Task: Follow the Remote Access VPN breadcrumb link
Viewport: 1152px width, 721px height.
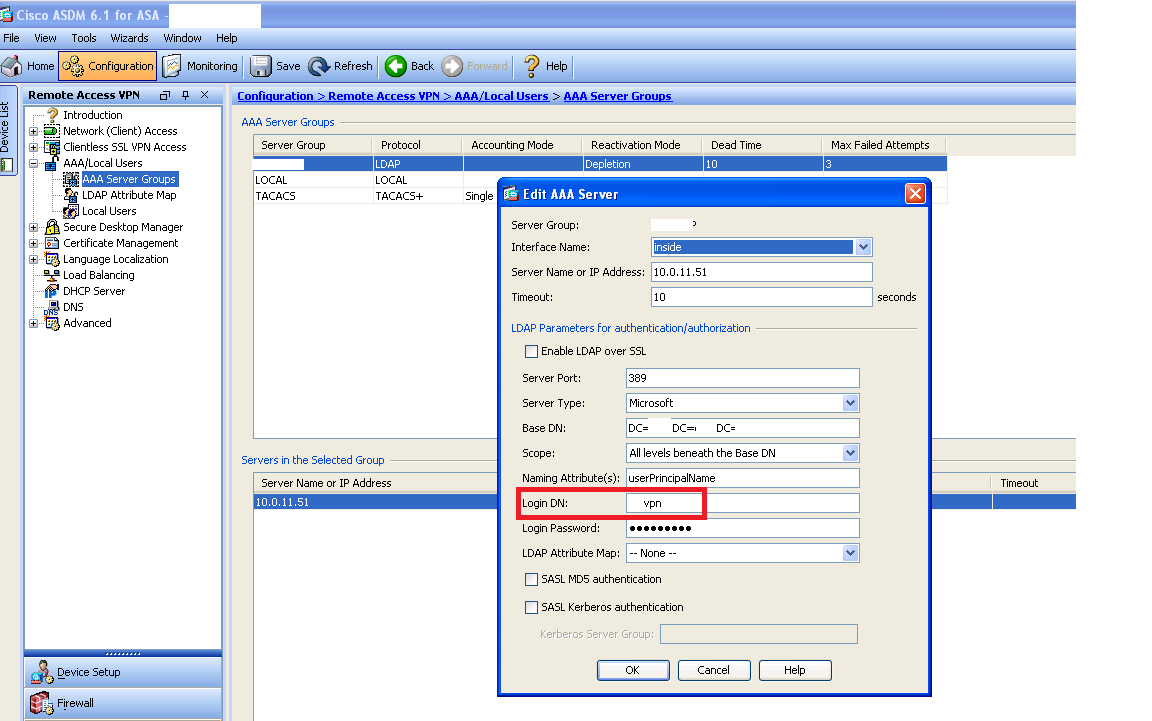Action: (x=384, y=96)
